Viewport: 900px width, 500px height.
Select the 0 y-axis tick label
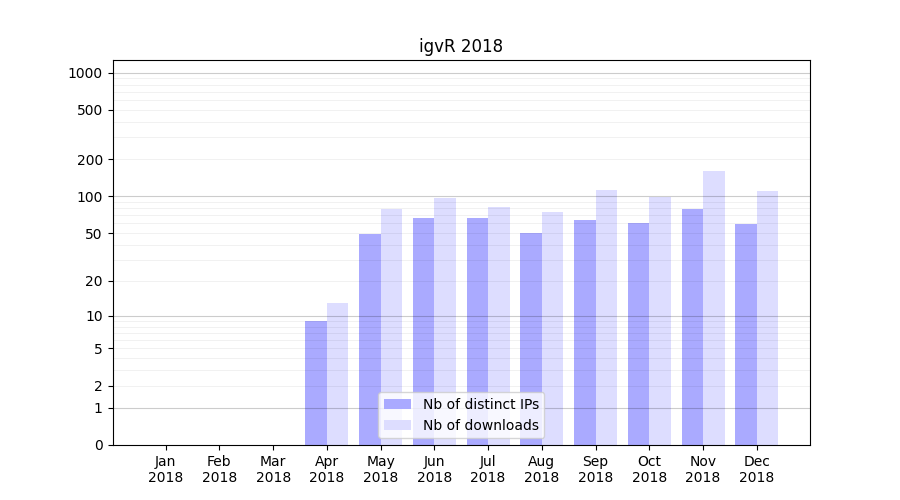coord(99,445)
